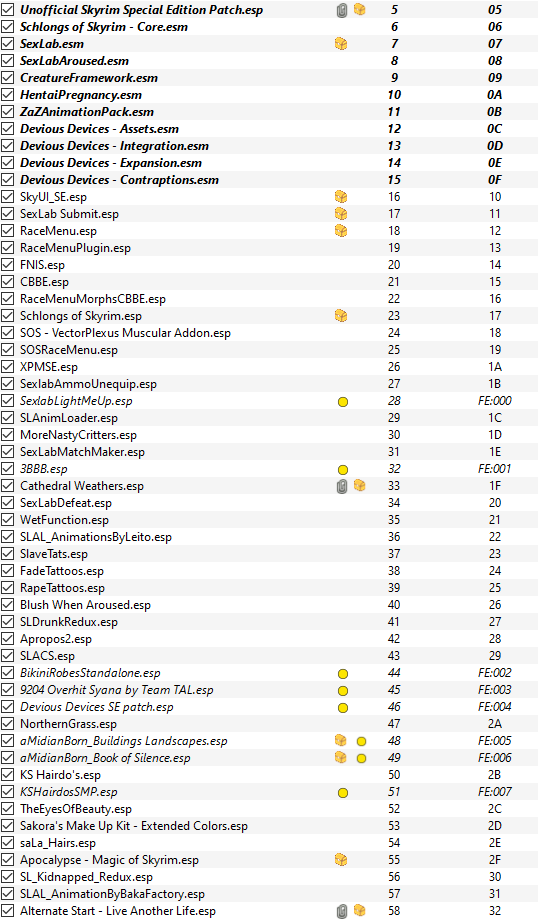Screen dimensions: 538x922
Task: Select the RaceMenu.esp plugin entry
Action: tap(269, 231)
